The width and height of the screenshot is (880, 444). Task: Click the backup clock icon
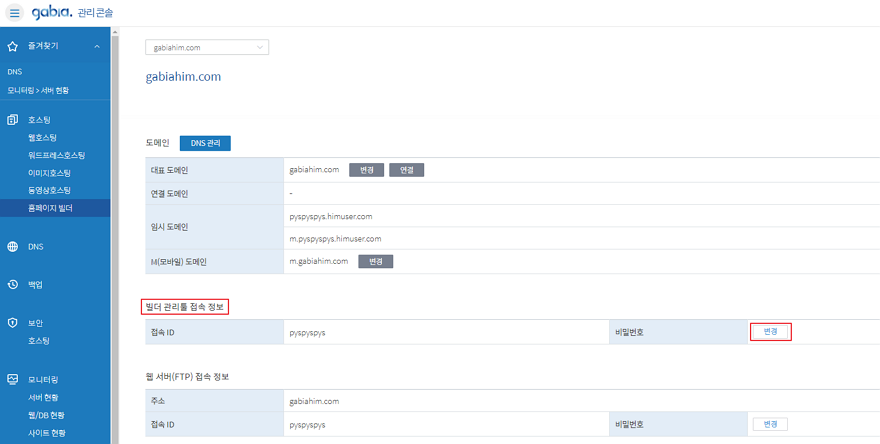point(13,285)
